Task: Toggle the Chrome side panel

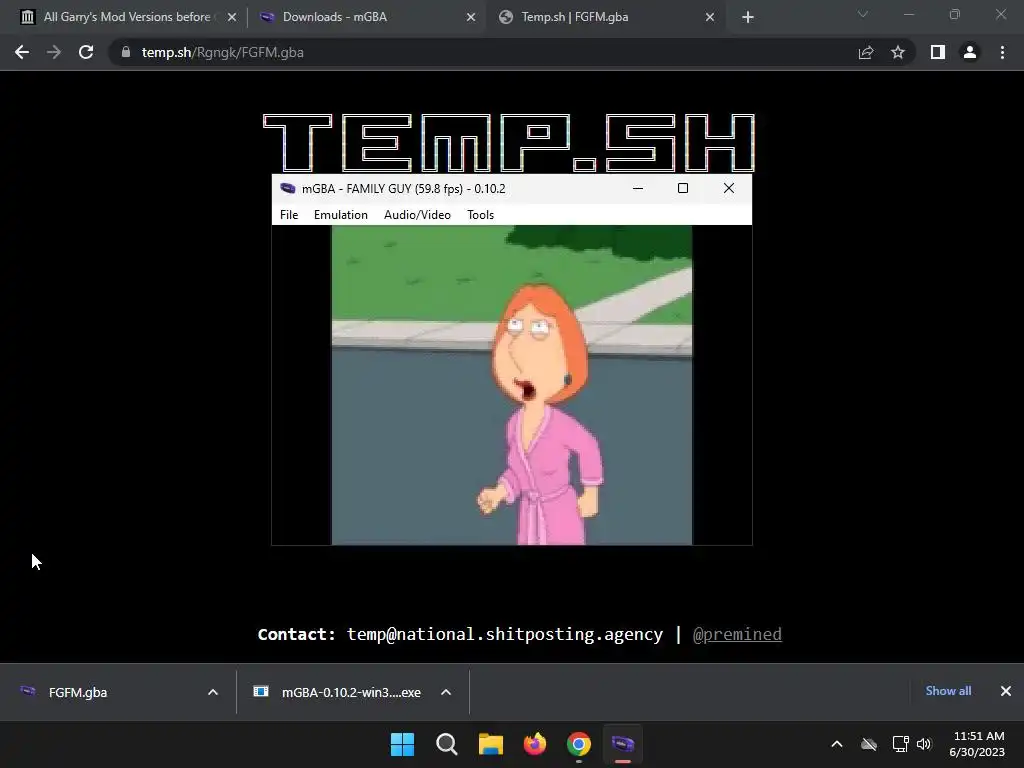Action: click(x=938, y=52)
